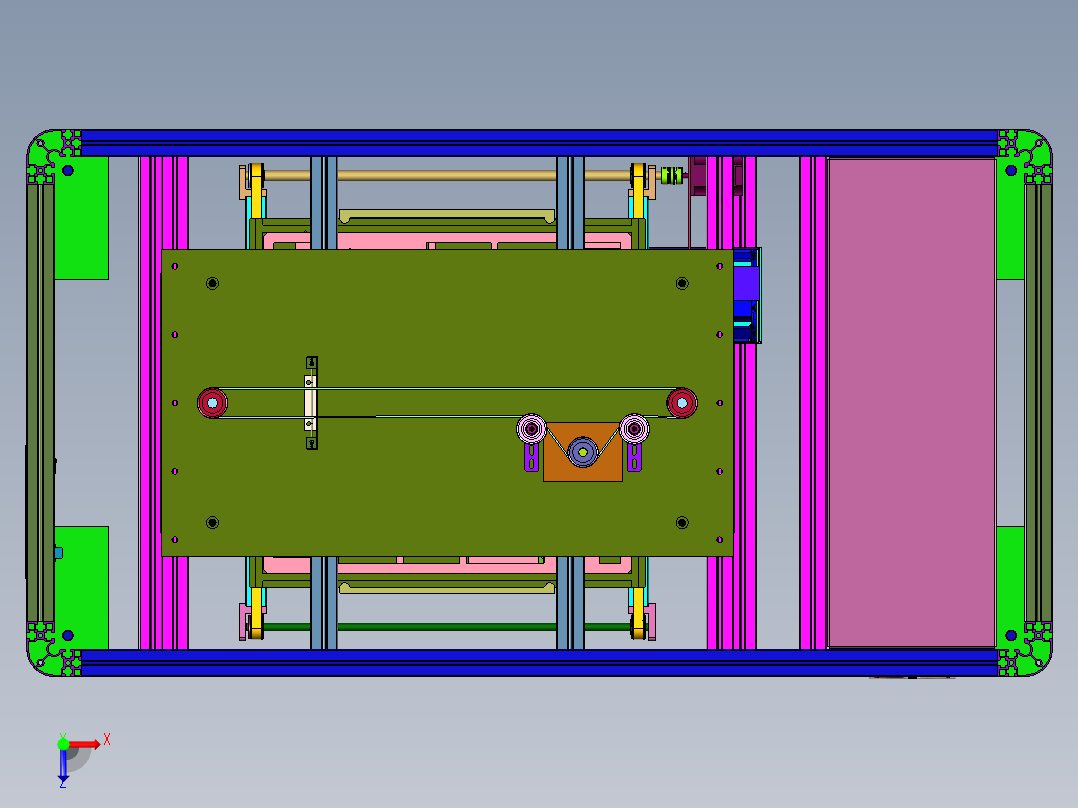
Task: Select the right red tensioner pulley
Action: point(681,401)
